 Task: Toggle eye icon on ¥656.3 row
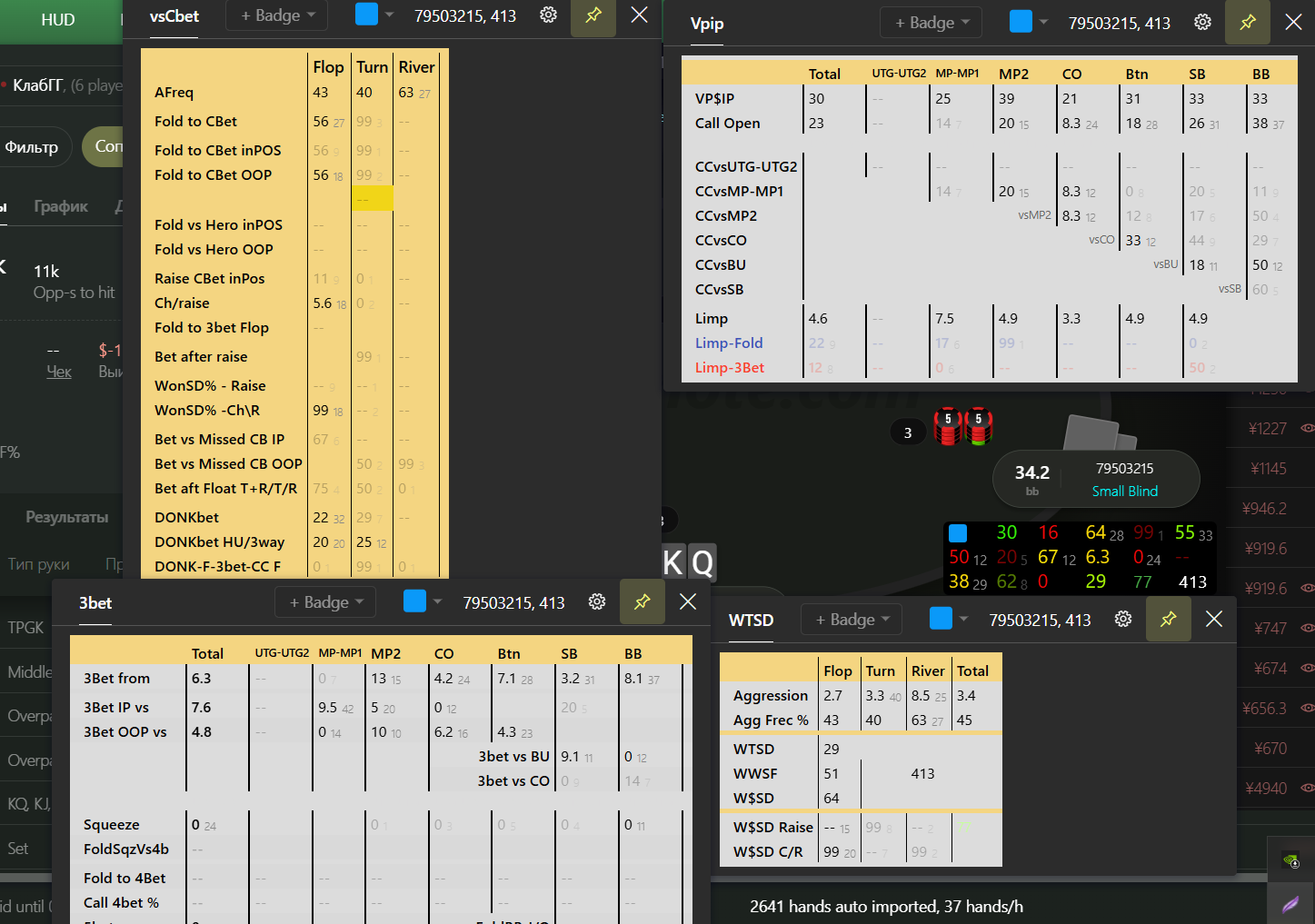[1307, 708]
